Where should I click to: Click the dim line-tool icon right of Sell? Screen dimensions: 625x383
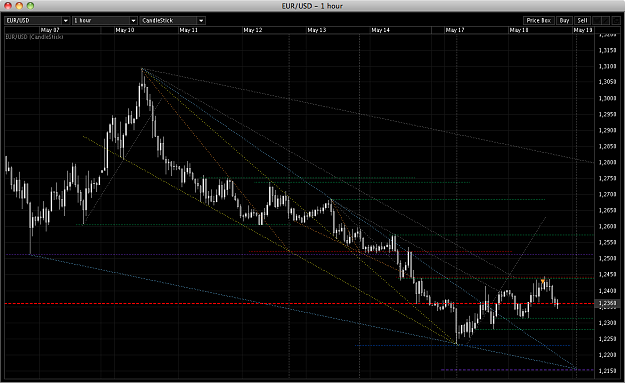[606, 20]
